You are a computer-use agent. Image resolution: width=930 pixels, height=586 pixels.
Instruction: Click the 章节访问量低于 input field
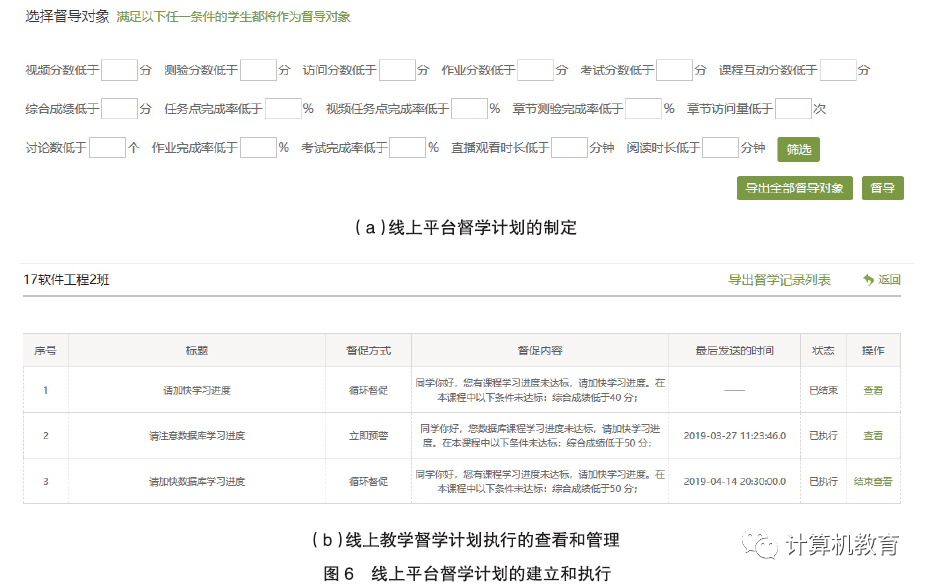[793, 109]
